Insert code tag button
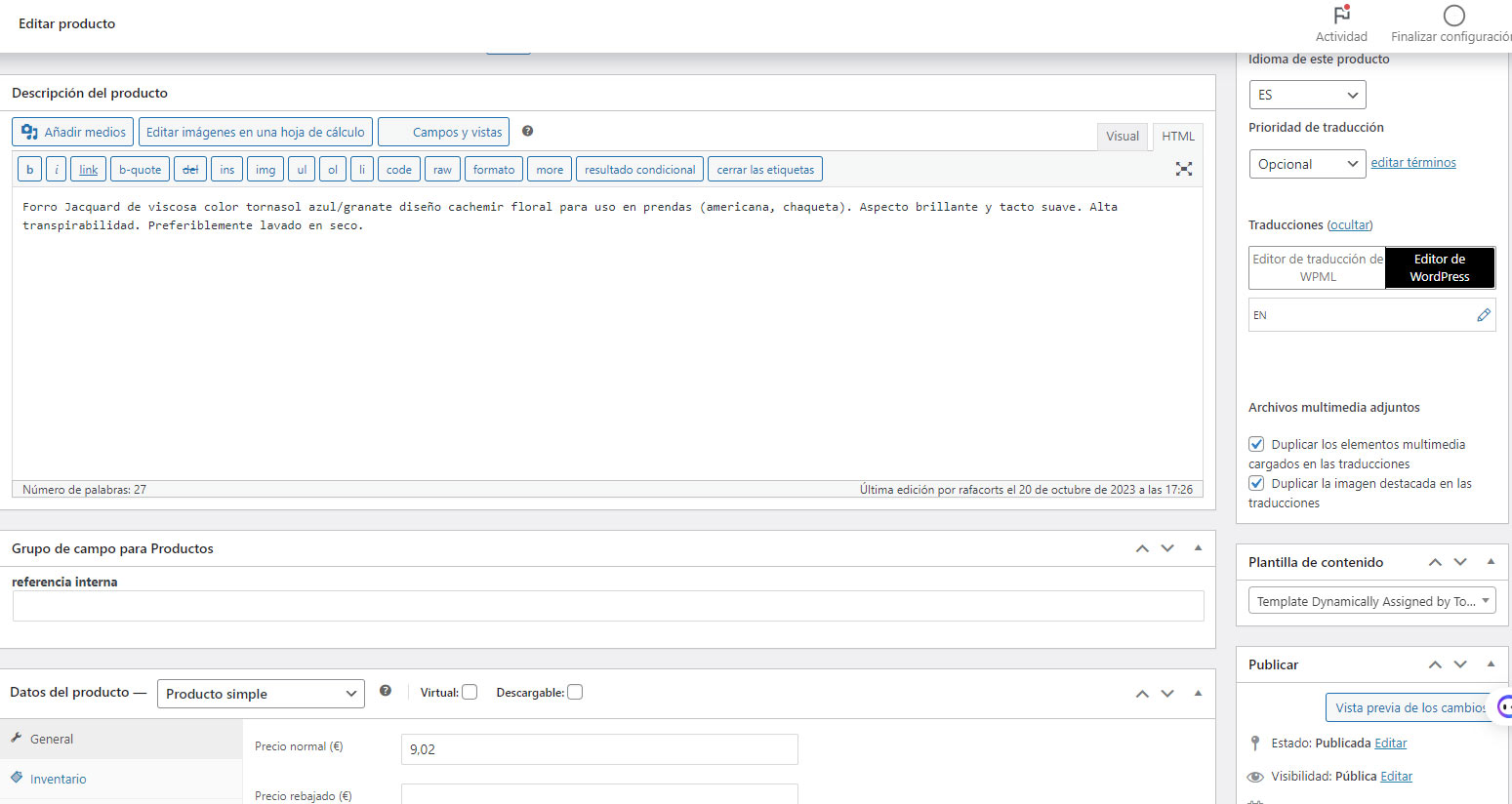1512x804 pixels. pyautogui.click(x=399, y=170)
